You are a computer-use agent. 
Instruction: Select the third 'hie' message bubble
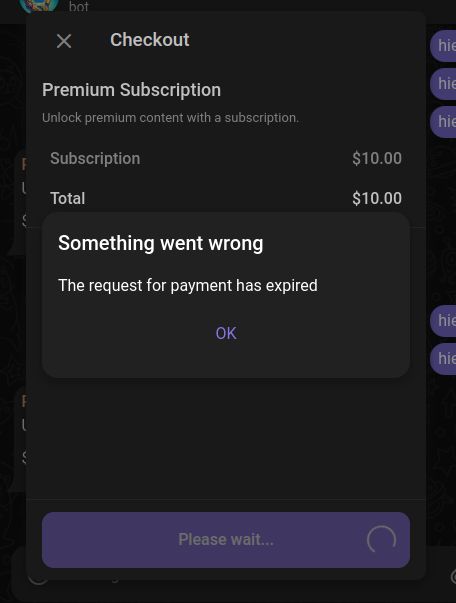tap(443, 122)
